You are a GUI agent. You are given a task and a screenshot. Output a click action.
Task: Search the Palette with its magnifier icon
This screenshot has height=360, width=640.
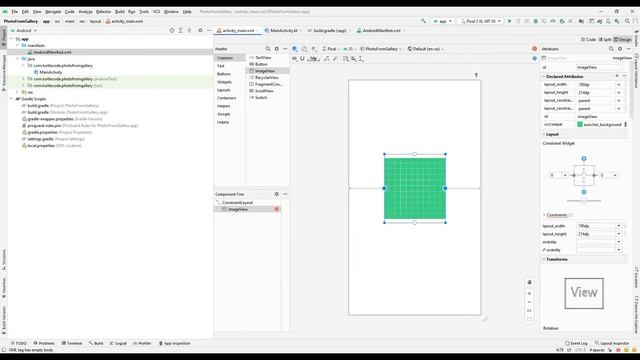pos(268,49)
